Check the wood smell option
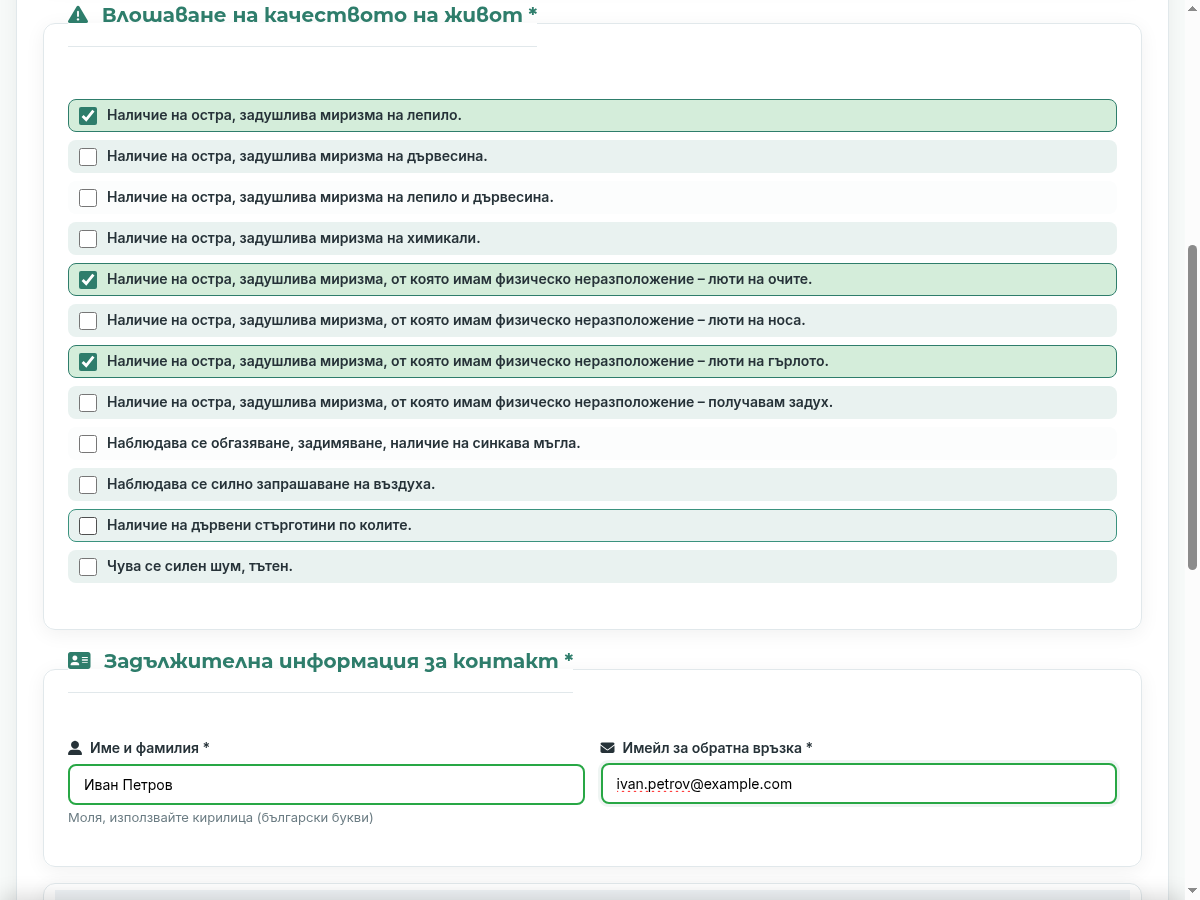 point(88,157)
